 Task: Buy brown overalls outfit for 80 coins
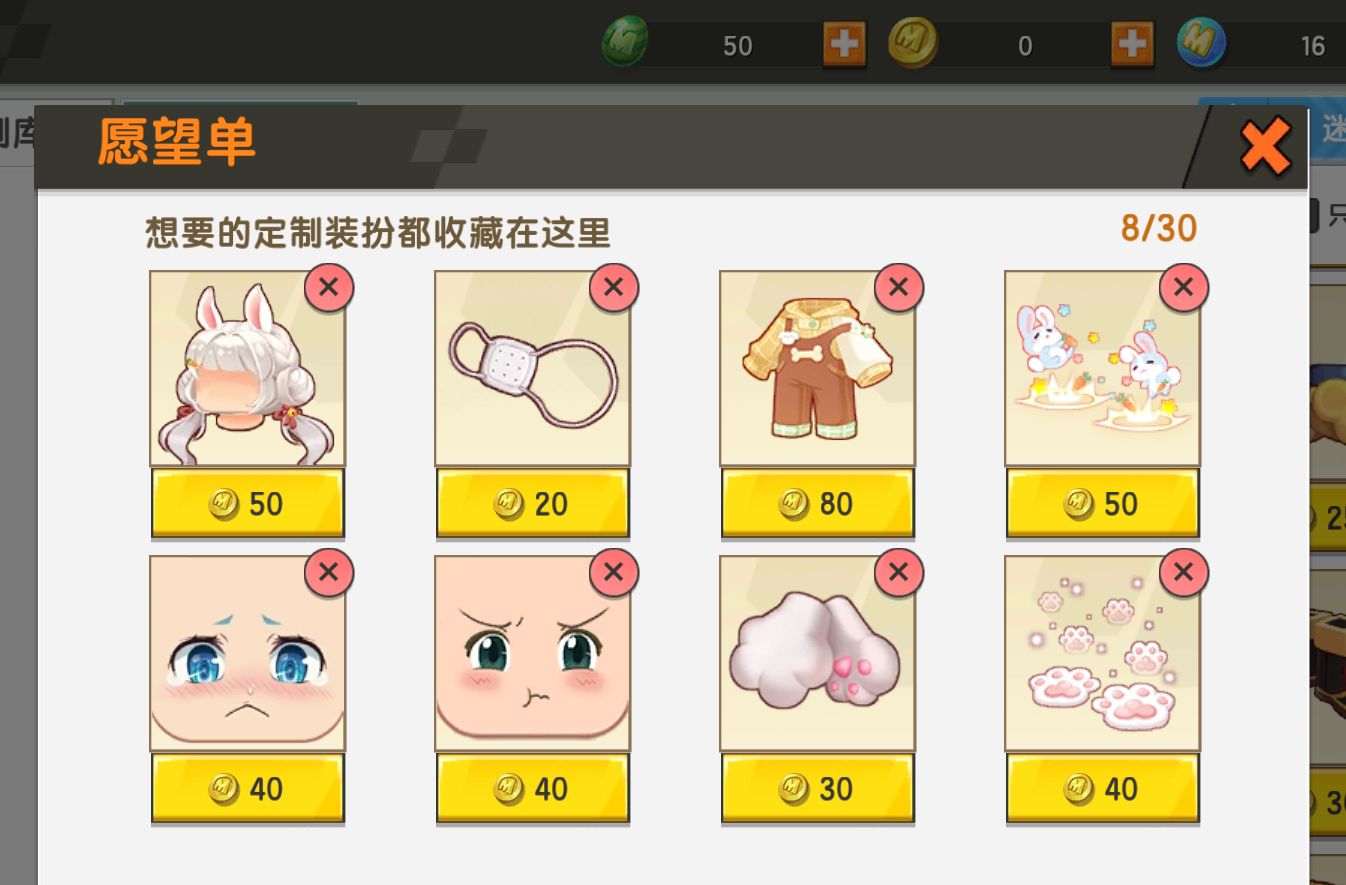pos(817,504)
